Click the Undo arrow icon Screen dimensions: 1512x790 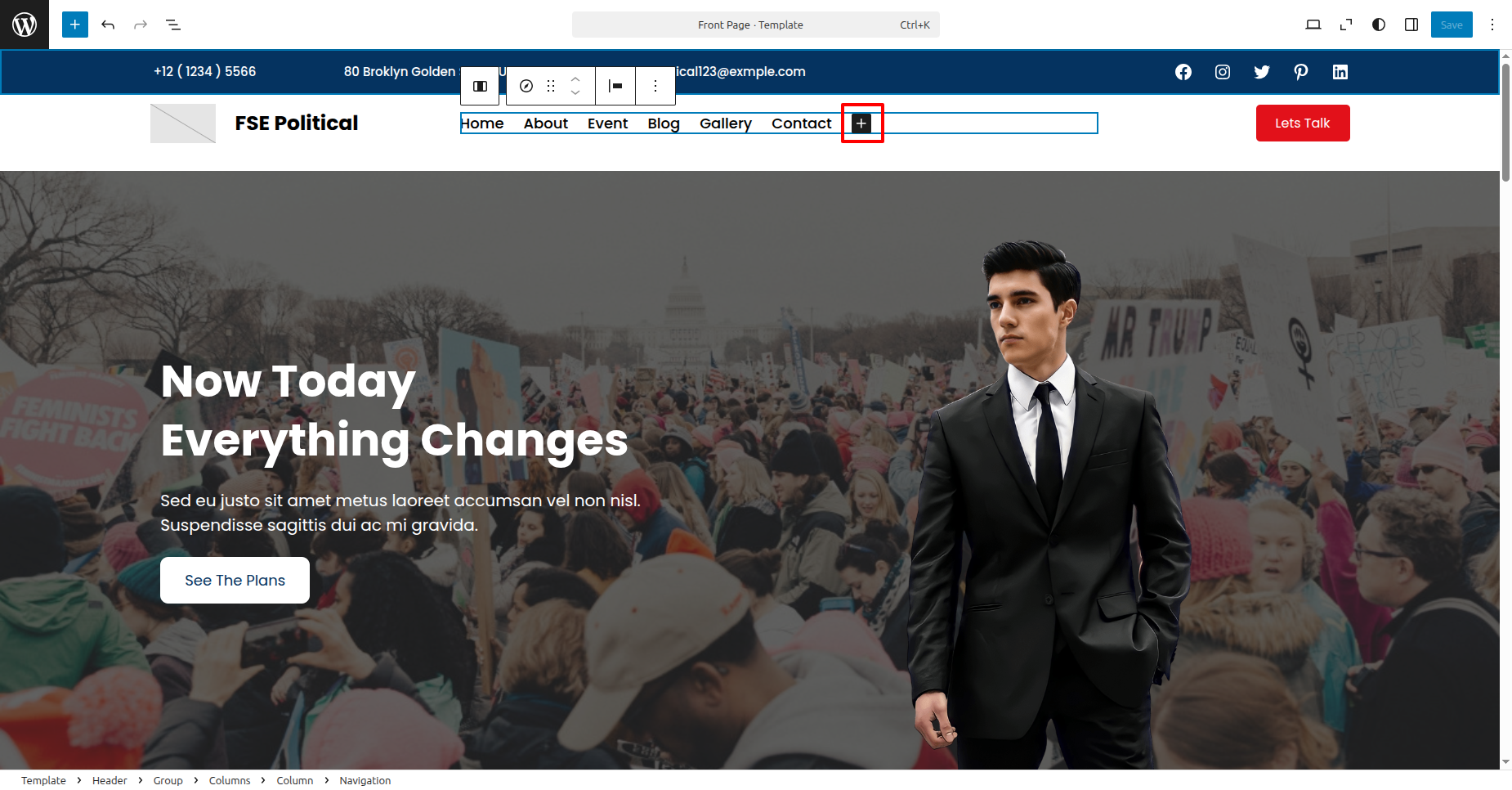[108, 25]
